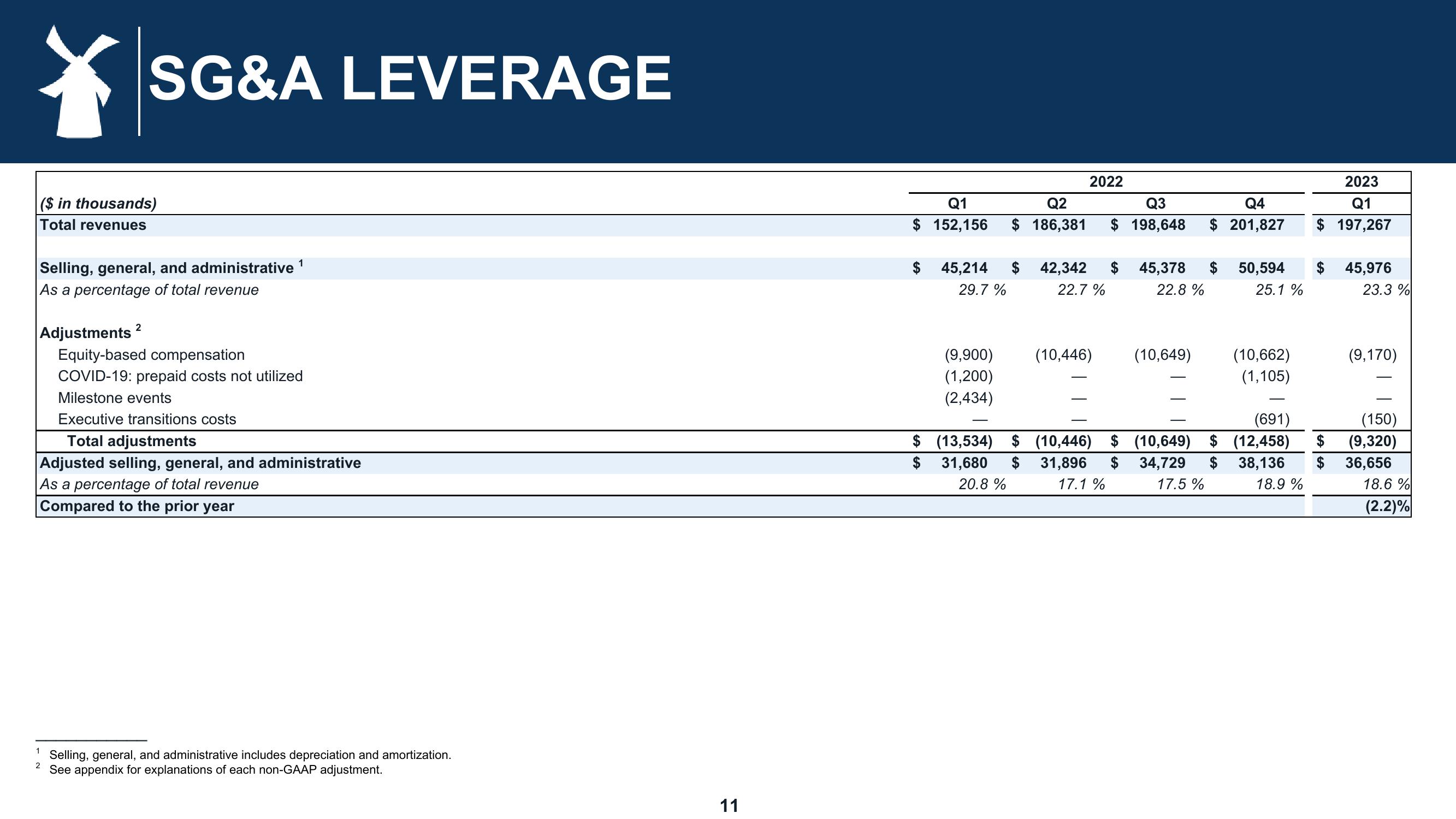Click SG&A value 45,214
This screenshot has height=819, width=1456.
tap(964, 268)
